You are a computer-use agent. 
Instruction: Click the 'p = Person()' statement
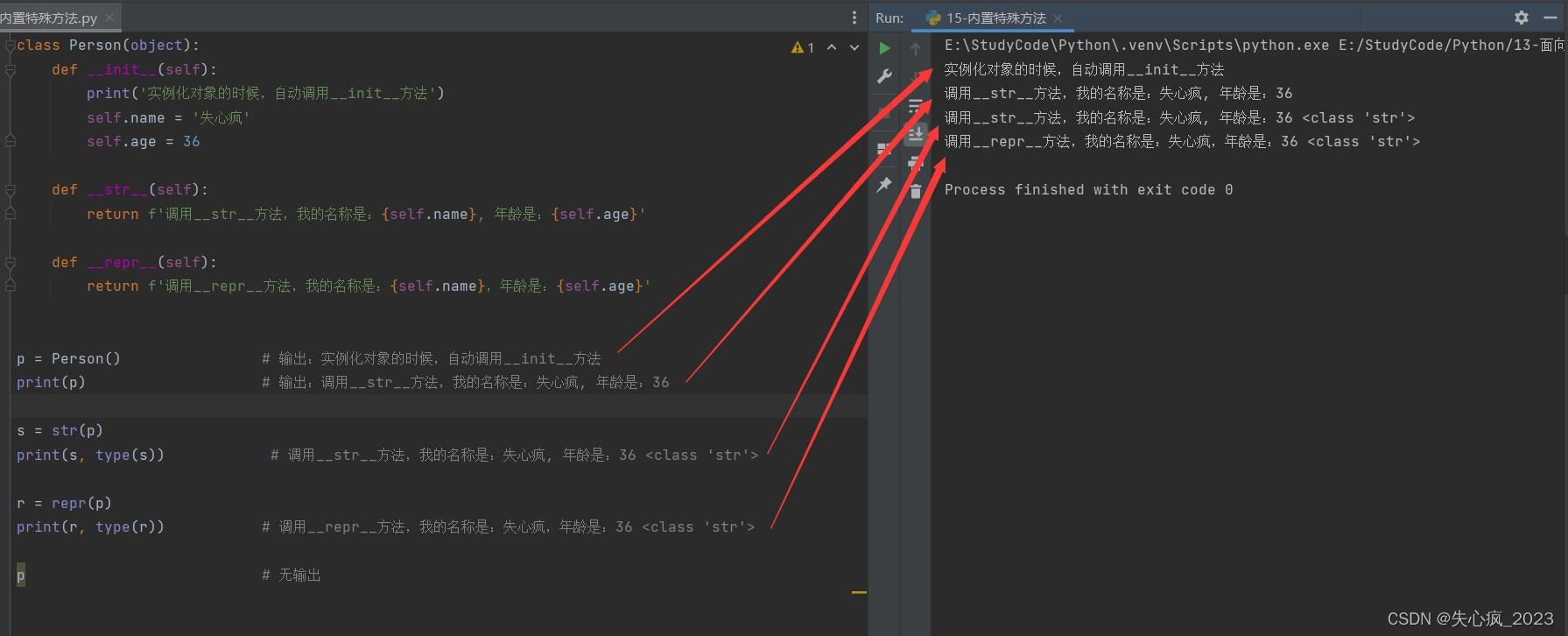coord(68,358)
